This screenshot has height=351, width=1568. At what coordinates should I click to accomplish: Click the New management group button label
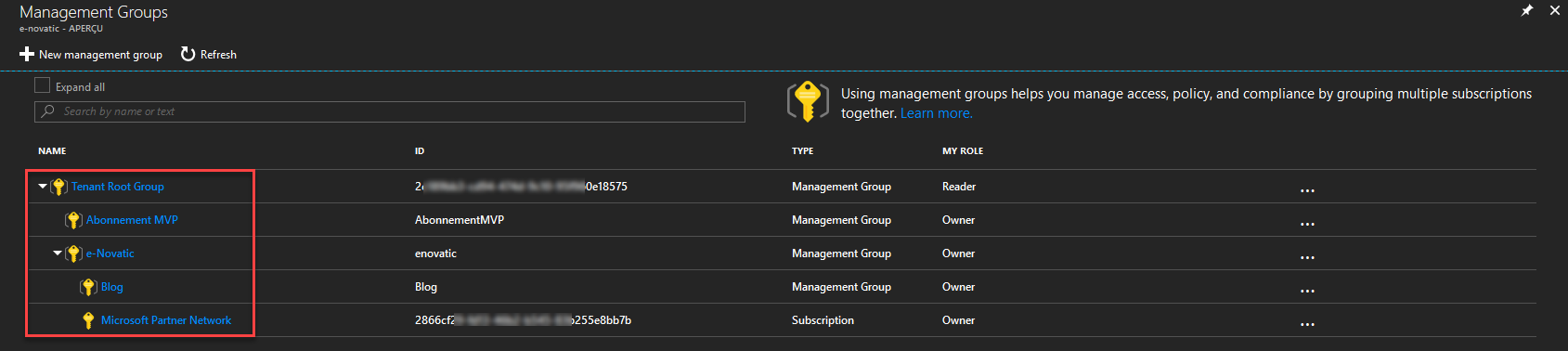(100, 55)
